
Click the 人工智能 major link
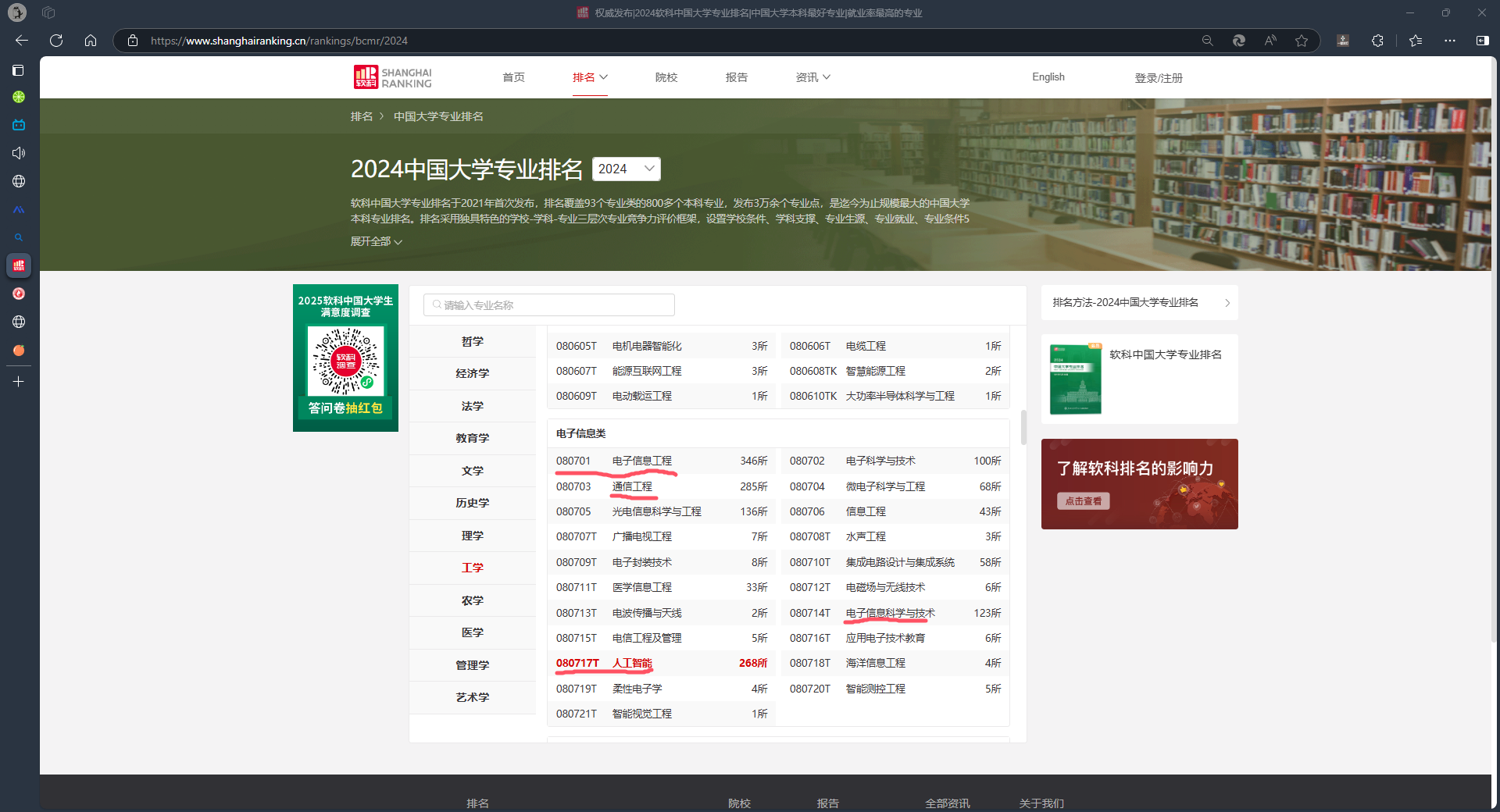631,663
